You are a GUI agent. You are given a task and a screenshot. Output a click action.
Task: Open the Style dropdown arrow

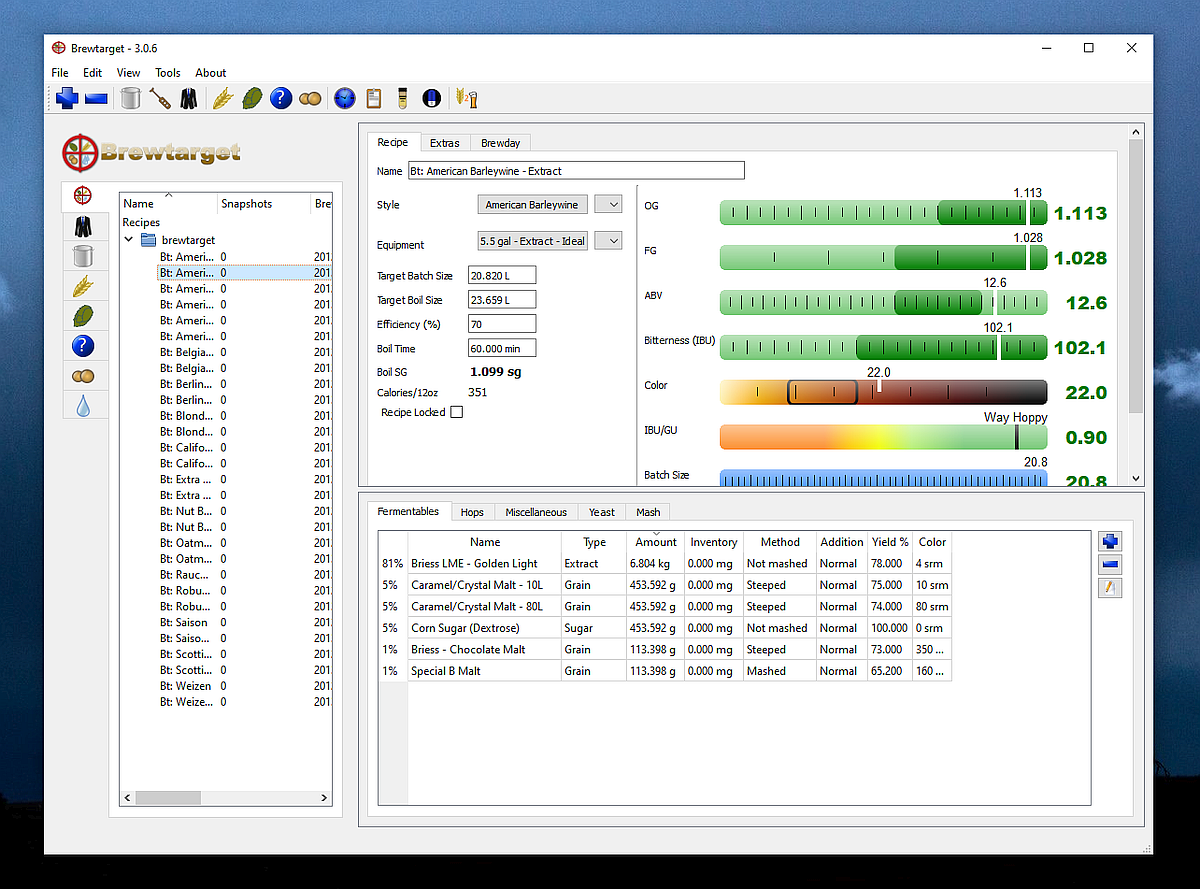[608, 204]
